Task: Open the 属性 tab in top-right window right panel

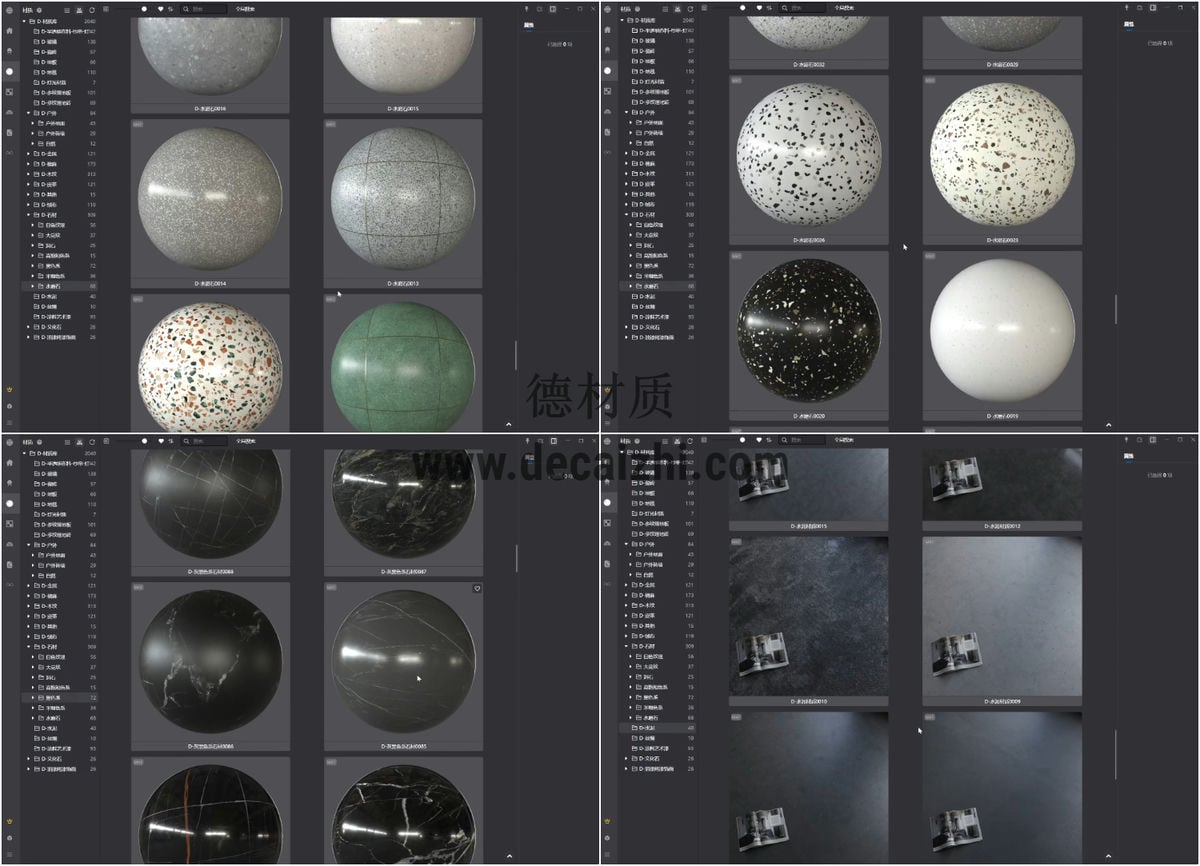Action: click(1128, 24)
